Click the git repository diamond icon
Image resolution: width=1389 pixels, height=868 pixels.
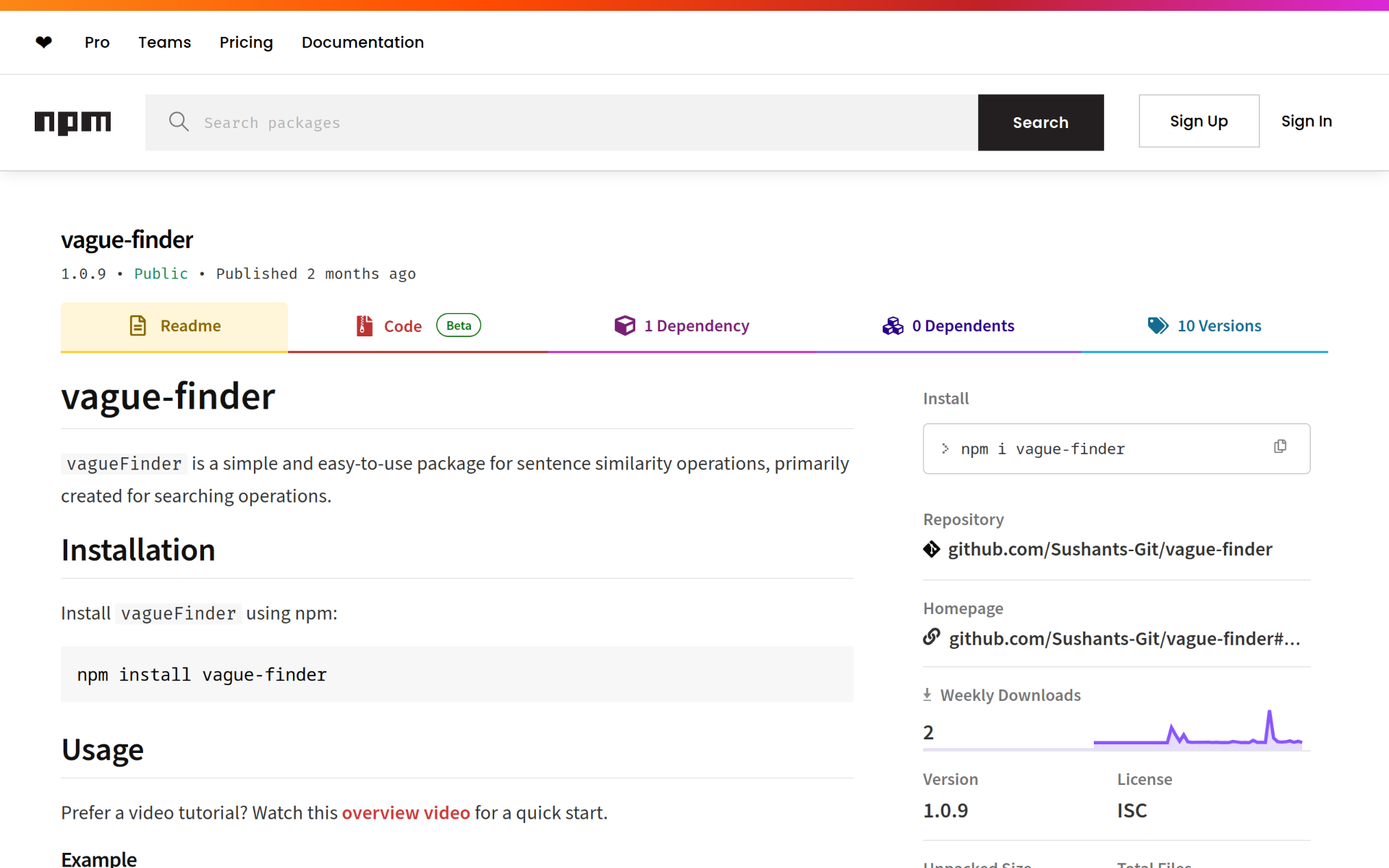(x=932, y=550)
